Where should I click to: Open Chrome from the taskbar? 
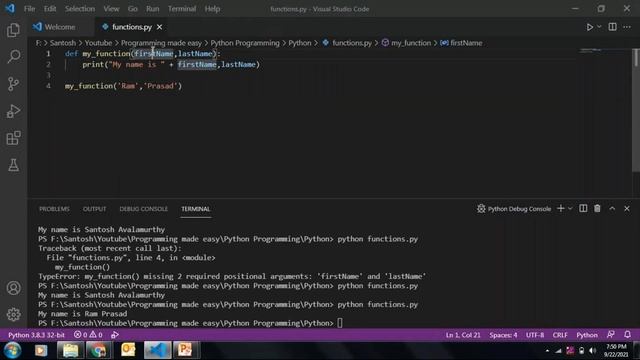[98, 350]
